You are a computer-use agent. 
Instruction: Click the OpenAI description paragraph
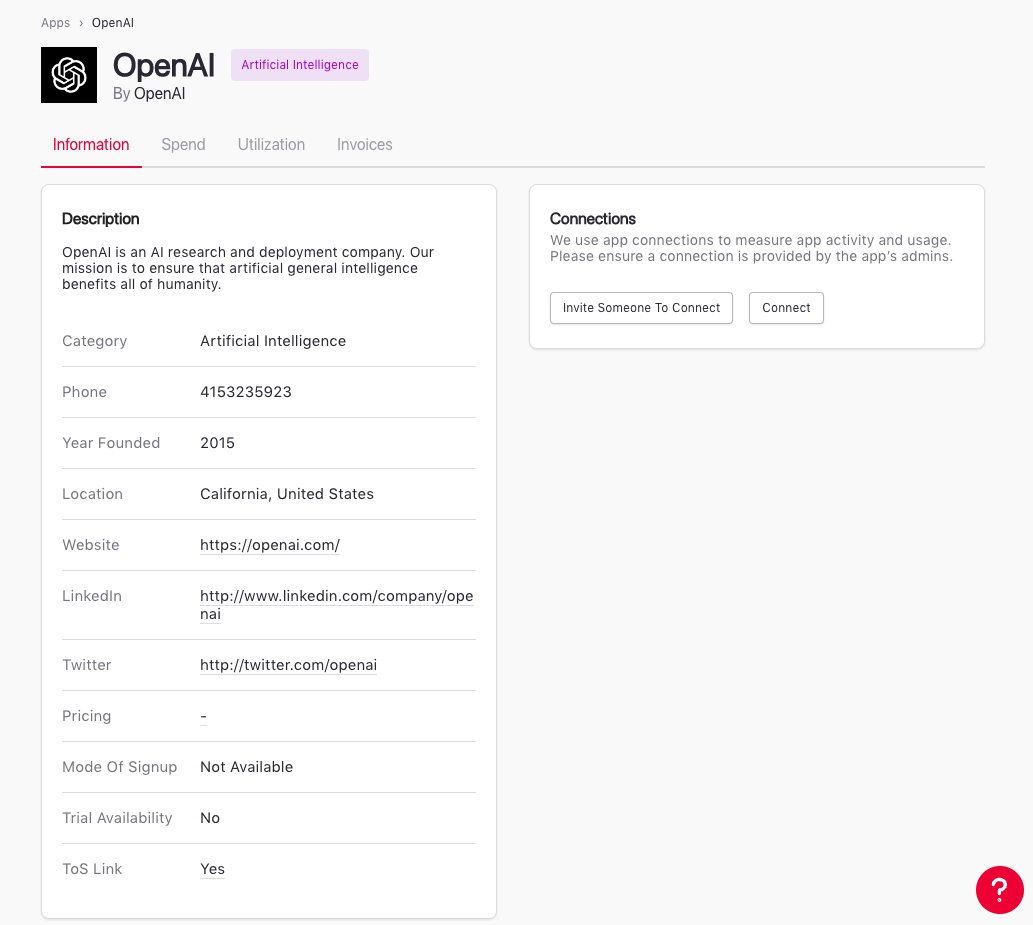pyautogui.click(x=248, y=268)
